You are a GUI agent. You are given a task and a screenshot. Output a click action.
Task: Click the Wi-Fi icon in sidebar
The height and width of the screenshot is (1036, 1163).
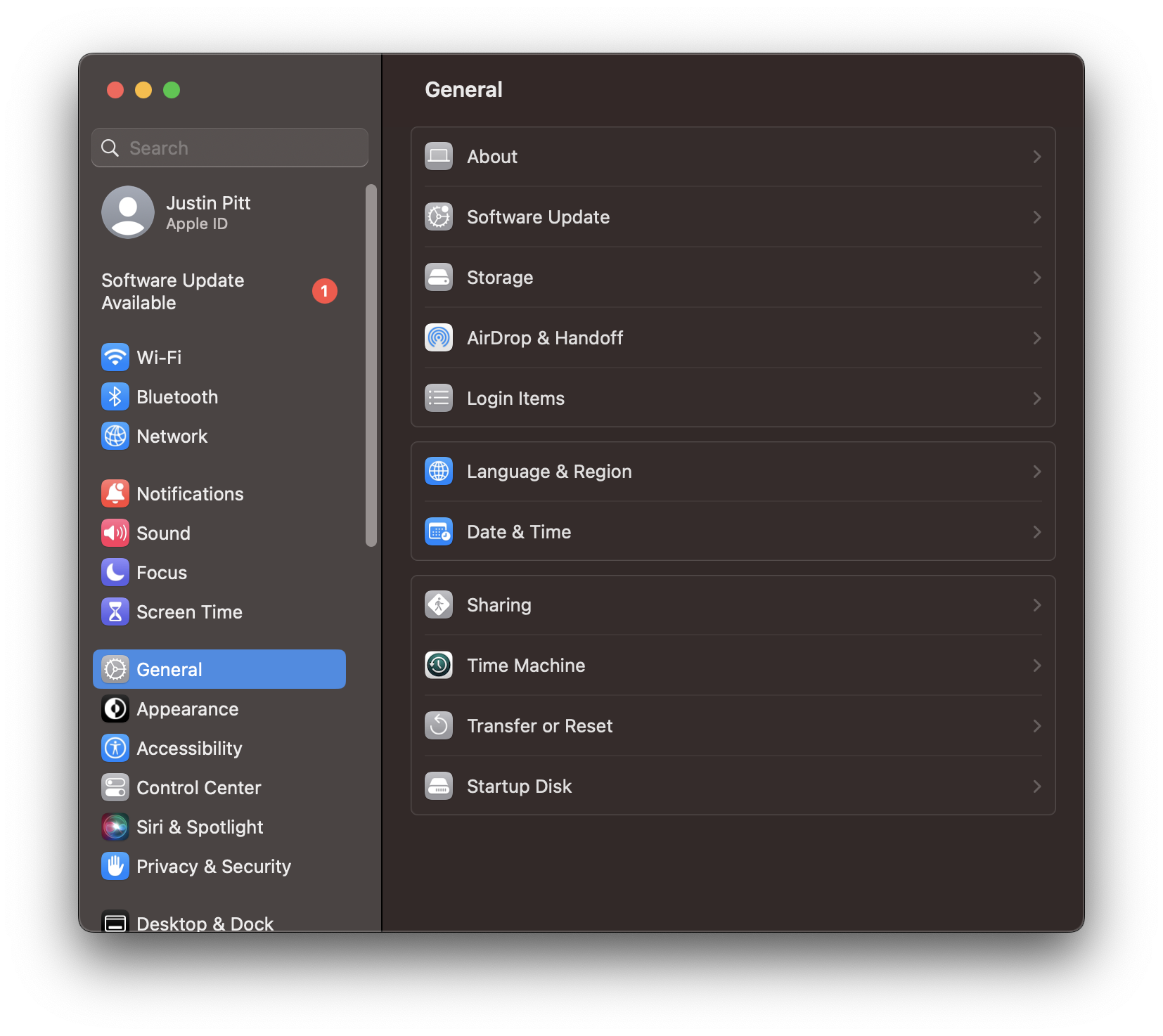(115, 357)
